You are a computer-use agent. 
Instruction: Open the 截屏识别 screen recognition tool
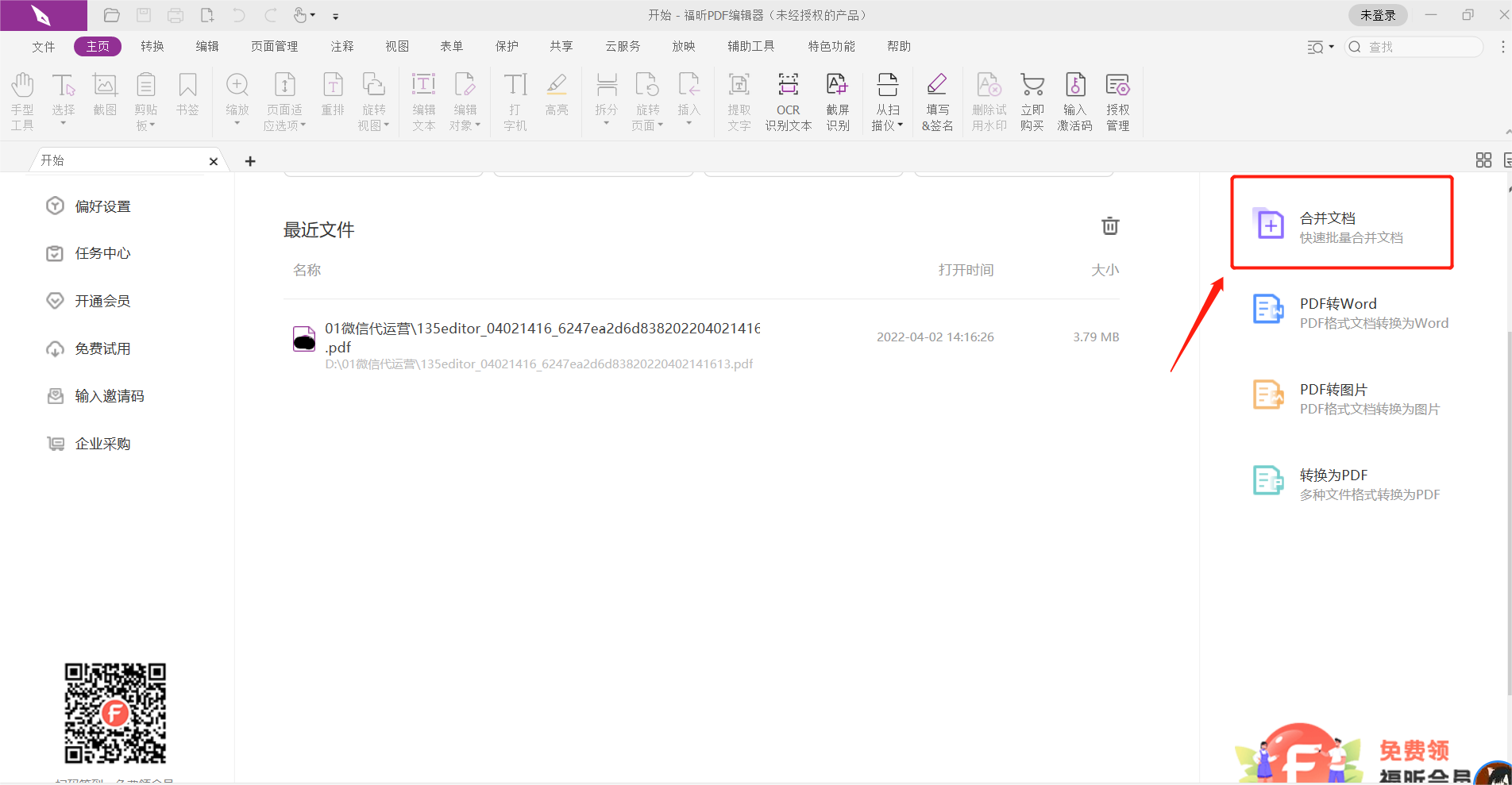click(838, 100)
